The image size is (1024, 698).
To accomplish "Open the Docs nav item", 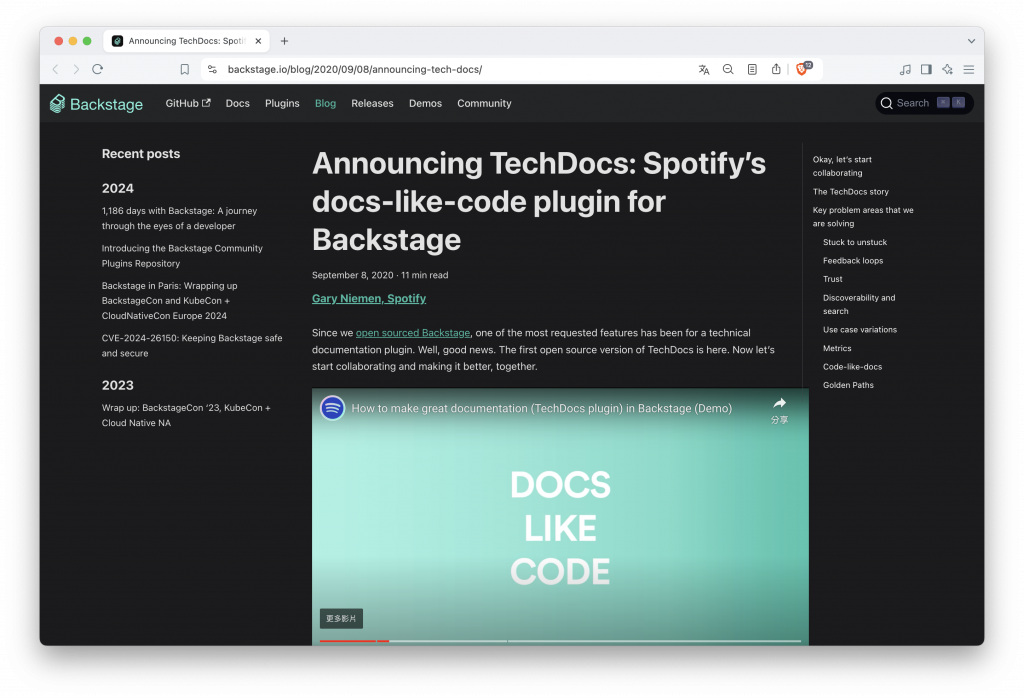I will pyautogui.click(x=238, y=103).
